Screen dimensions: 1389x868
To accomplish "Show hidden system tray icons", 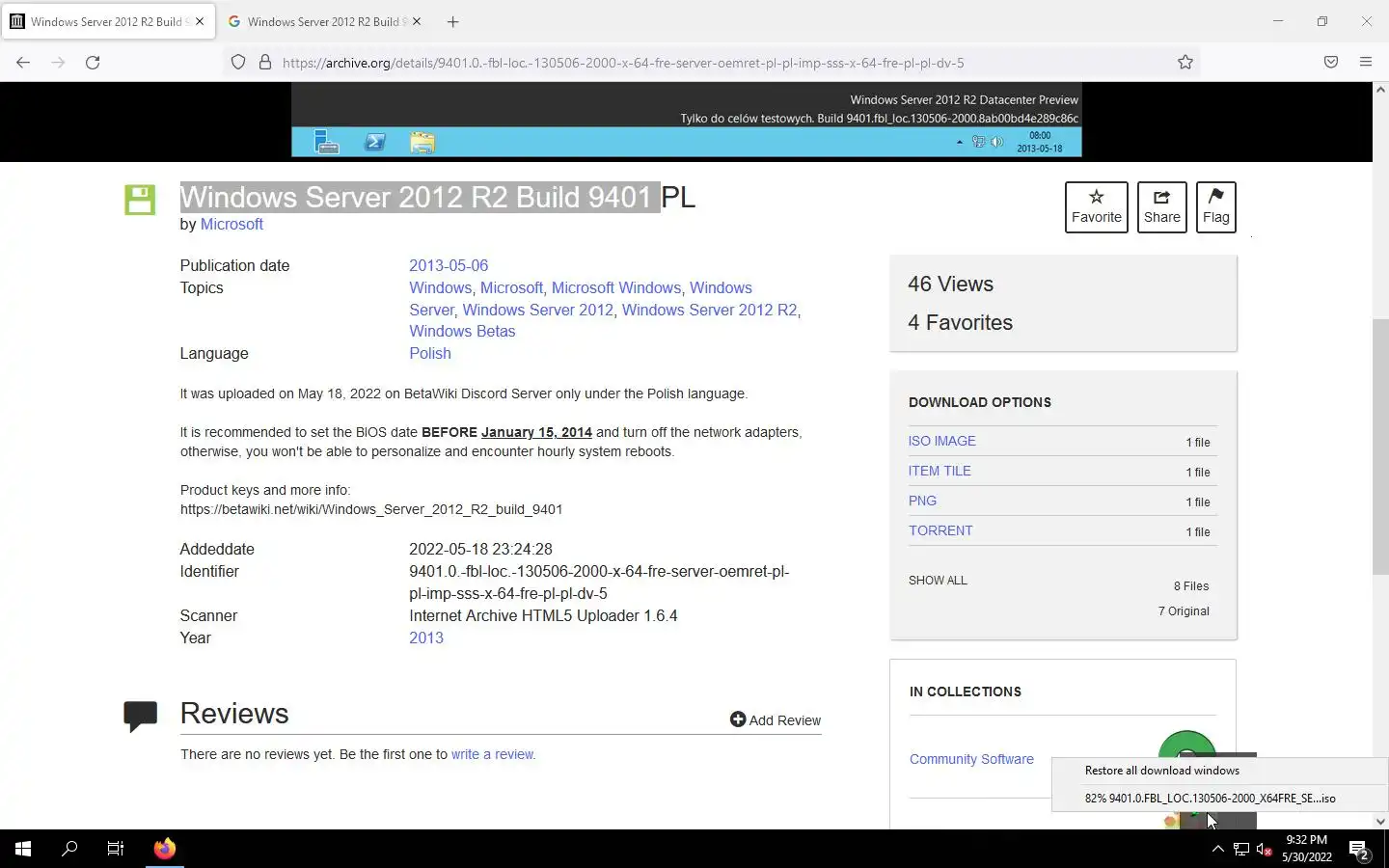I will [x=1217, y=849].
